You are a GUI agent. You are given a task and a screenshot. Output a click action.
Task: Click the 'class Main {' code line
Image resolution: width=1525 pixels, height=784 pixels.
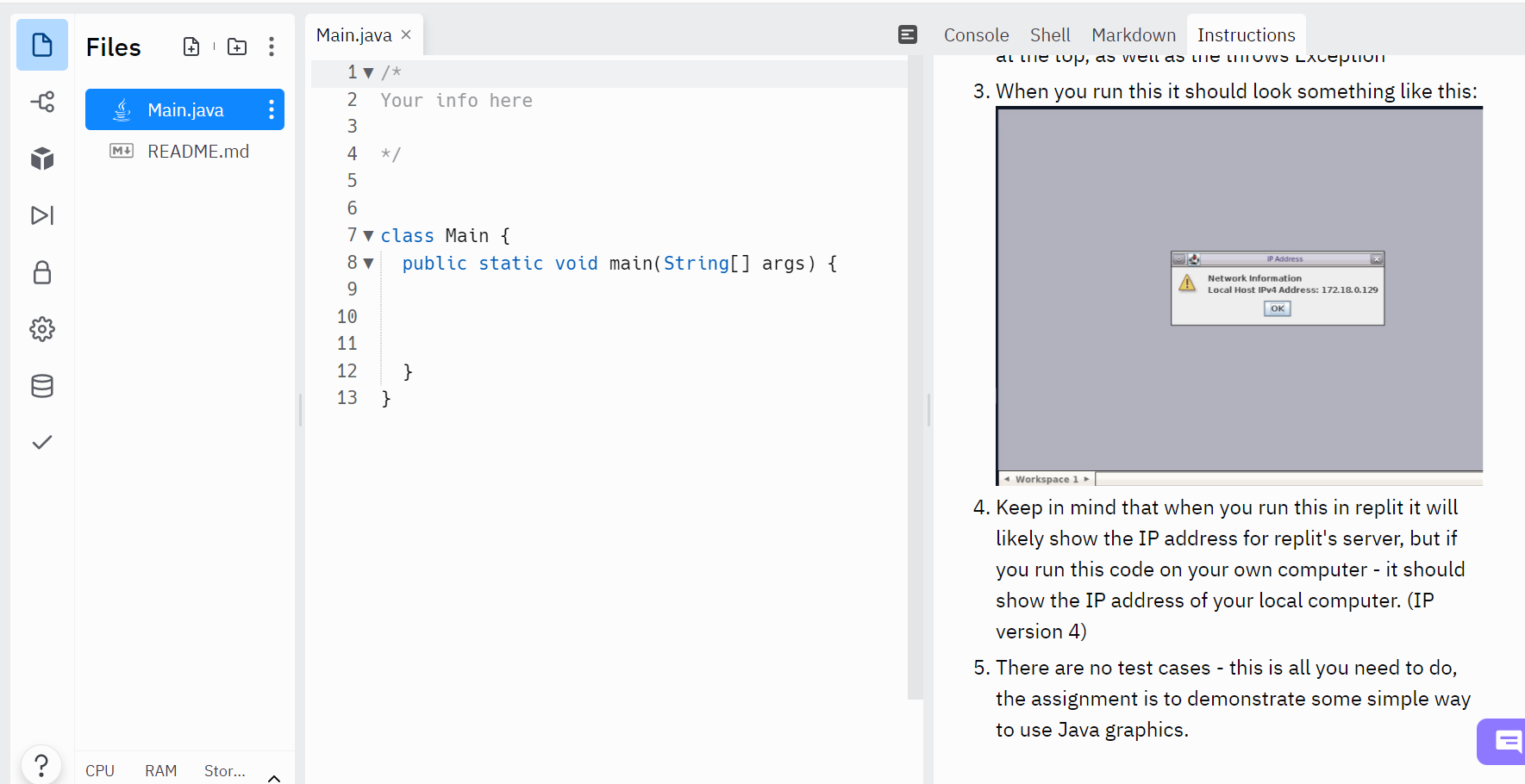pyautogui.click(x=445, y=236)
